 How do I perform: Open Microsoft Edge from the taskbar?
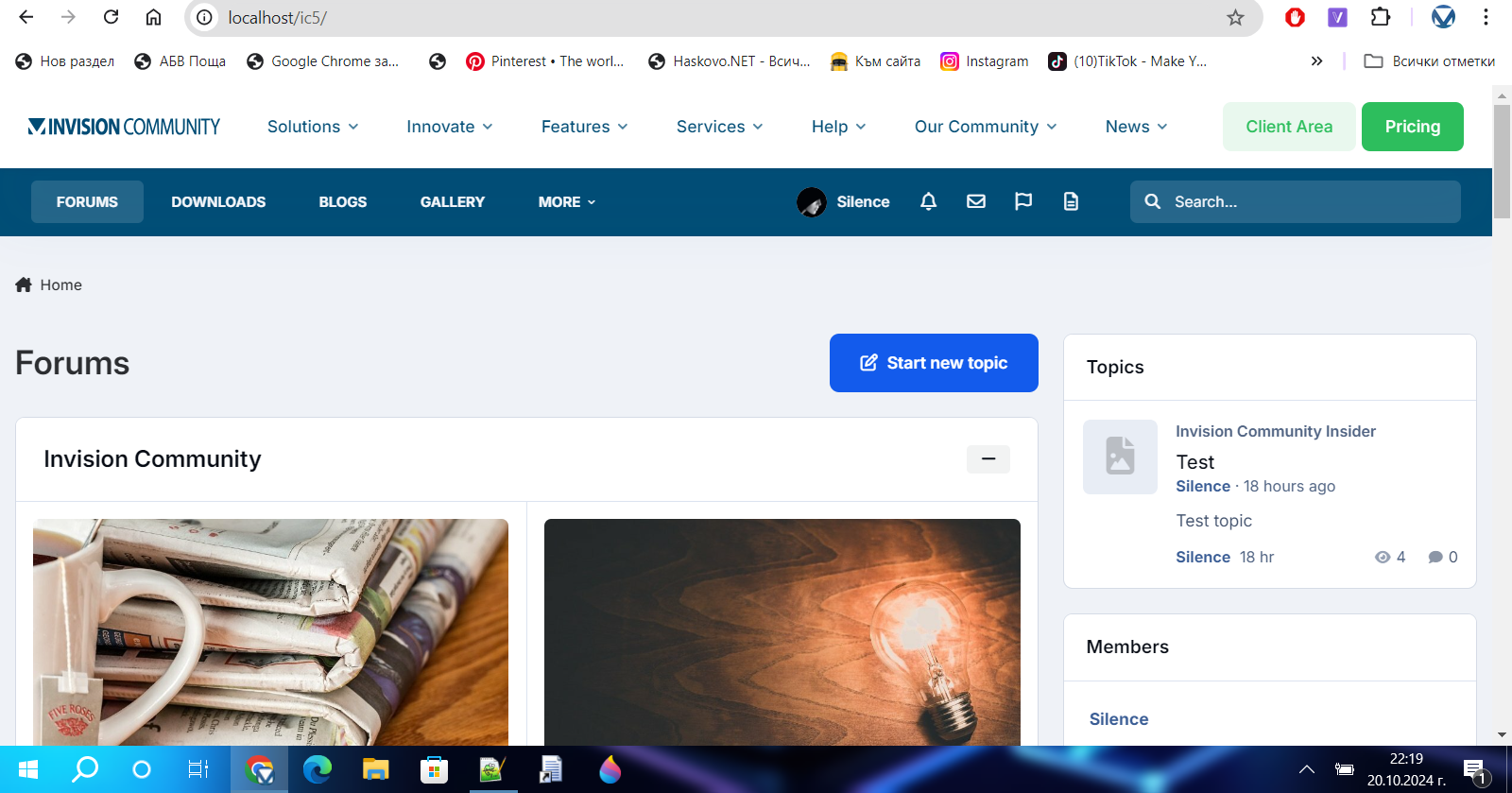(317, 769)
